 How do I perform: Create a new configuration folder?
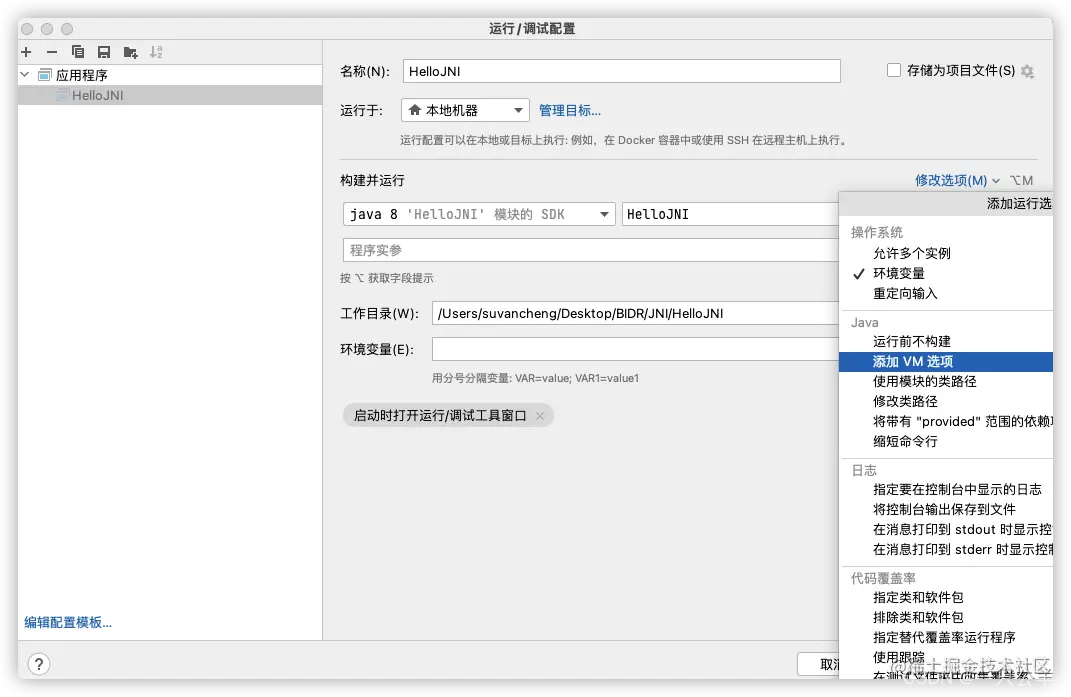click(129, 51)
